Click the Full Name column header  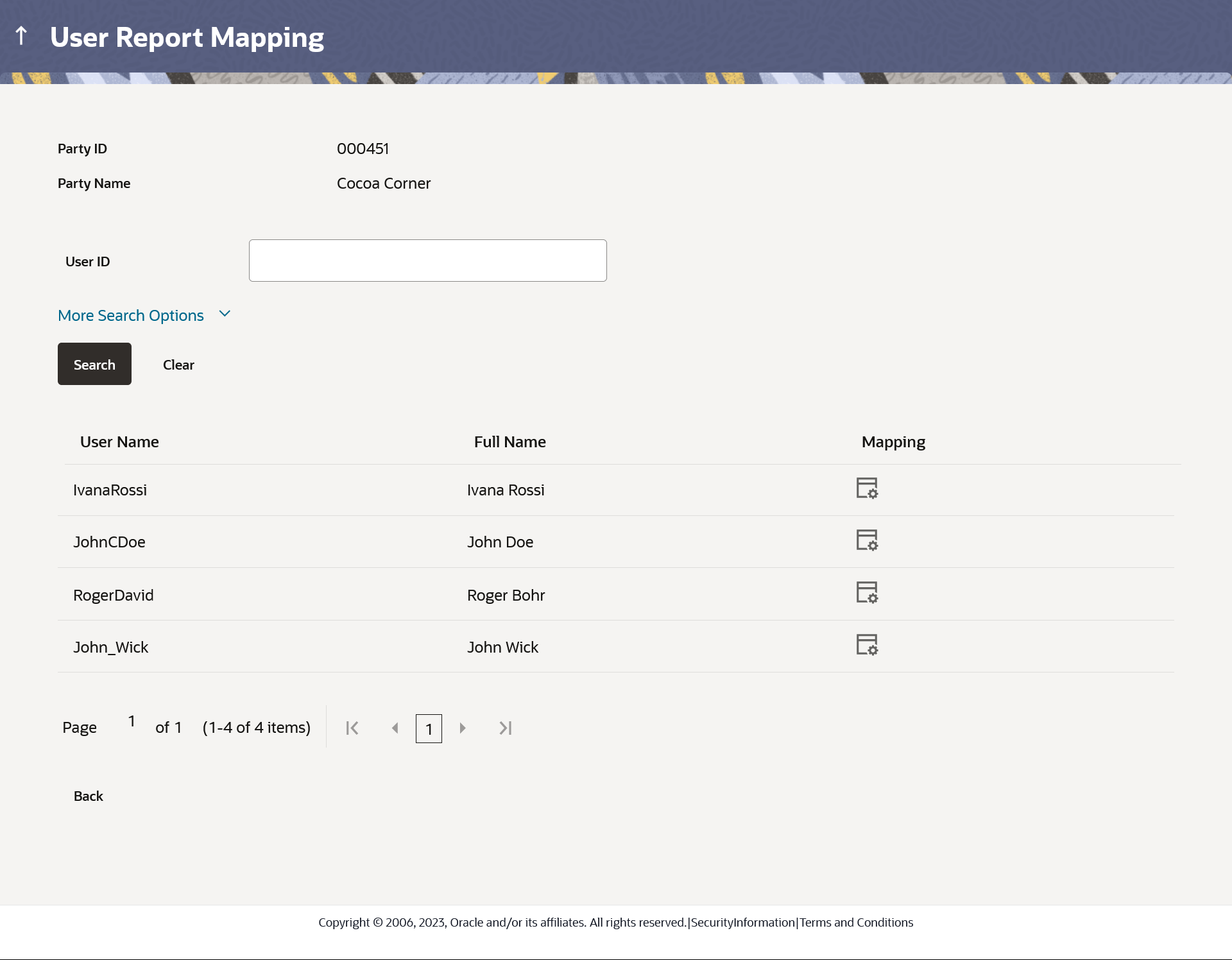[509, 441]
